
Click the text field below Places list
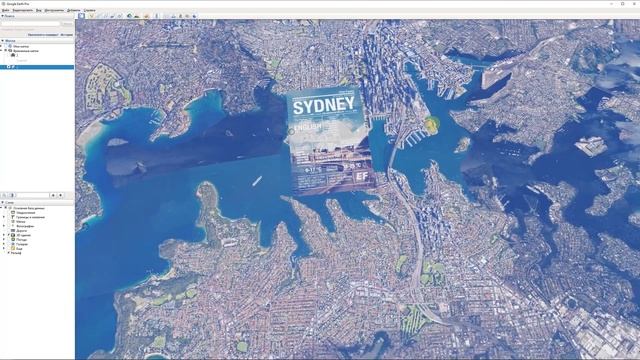tap(33, 196)
